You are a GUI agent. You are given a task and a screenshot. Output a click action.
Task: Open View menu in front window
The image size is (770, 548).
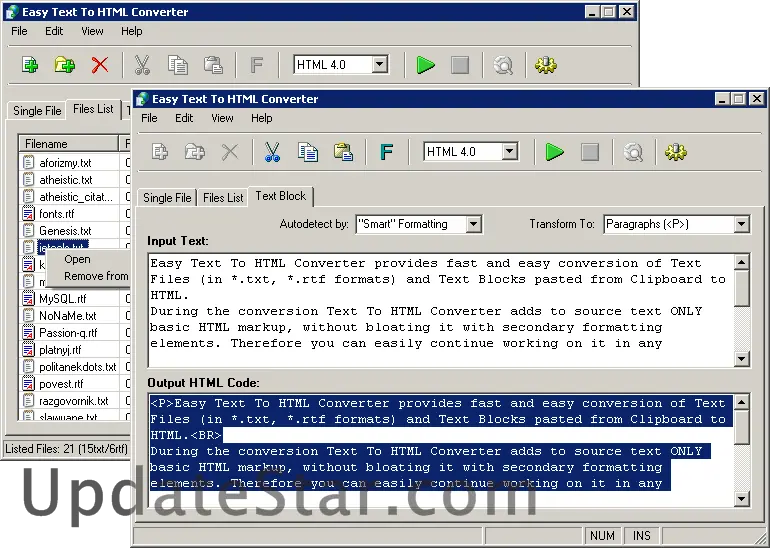pos(222,118)
